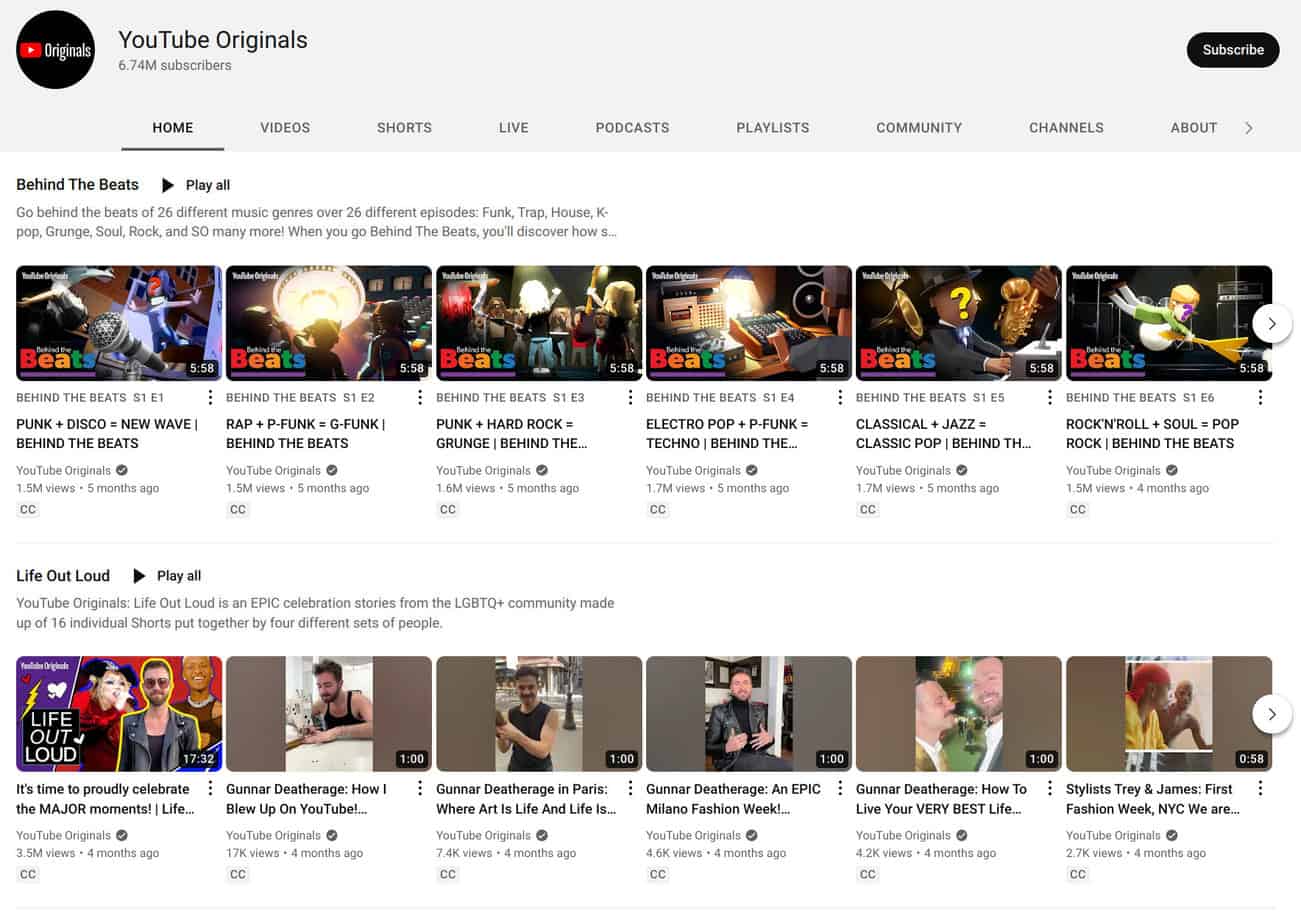Advance Behind The Beats carousel to next
Viewport: 1301px width, 924px height.
1272,324
